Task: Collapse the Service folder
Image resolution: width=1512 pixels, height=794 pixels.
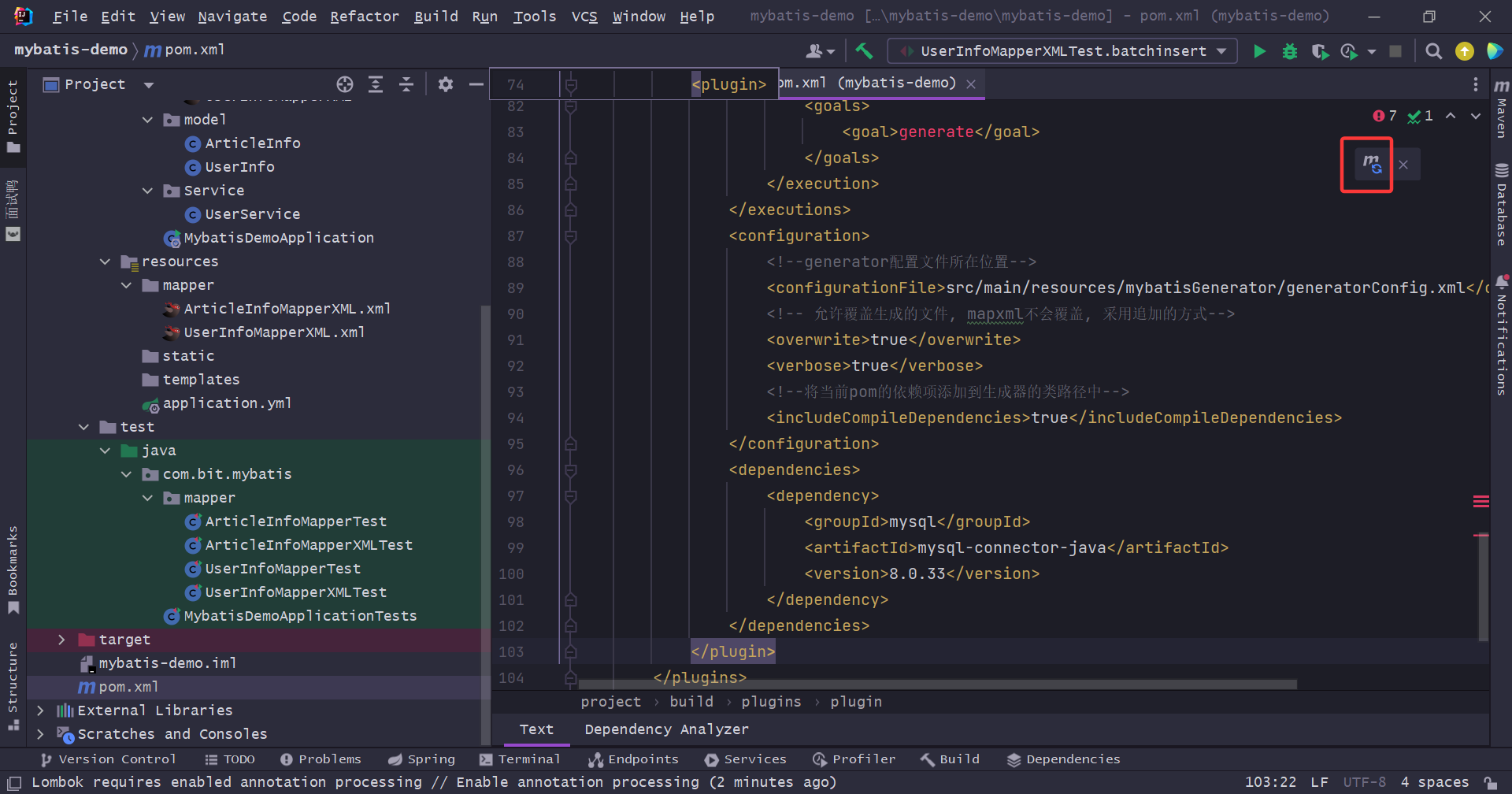Action: coord(147,191)
